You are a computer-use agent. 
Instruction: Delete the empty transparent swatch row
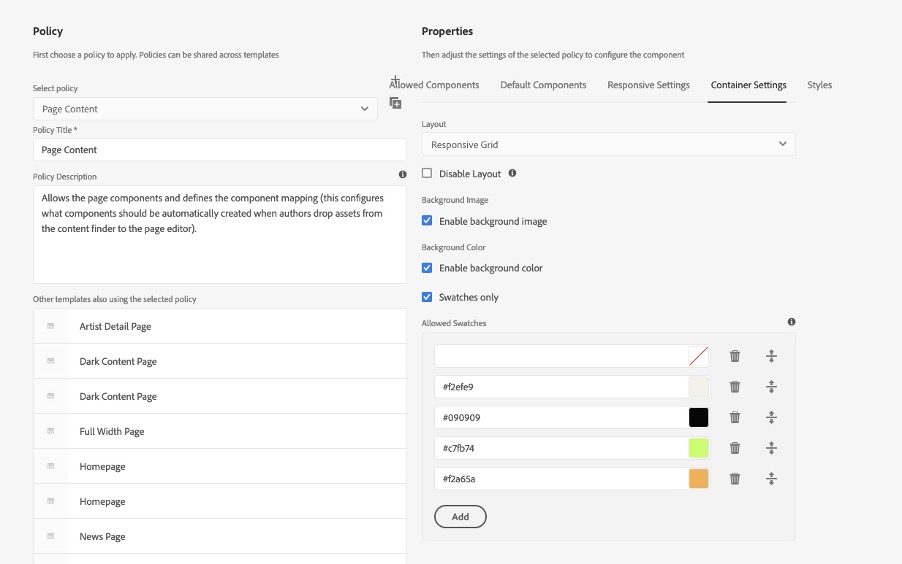coord(735,356)
